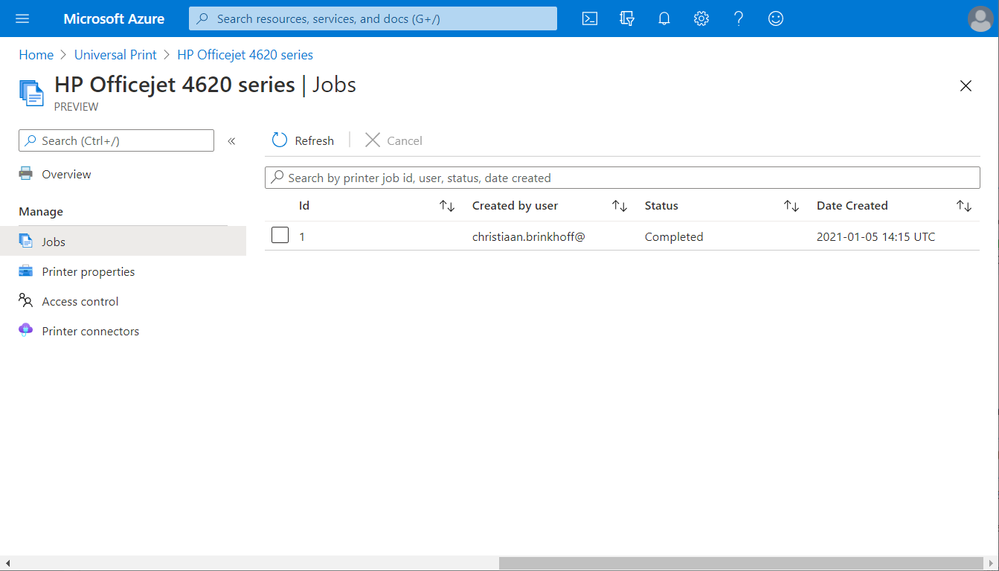Click the help question mark icon

(x=738, y=18)
